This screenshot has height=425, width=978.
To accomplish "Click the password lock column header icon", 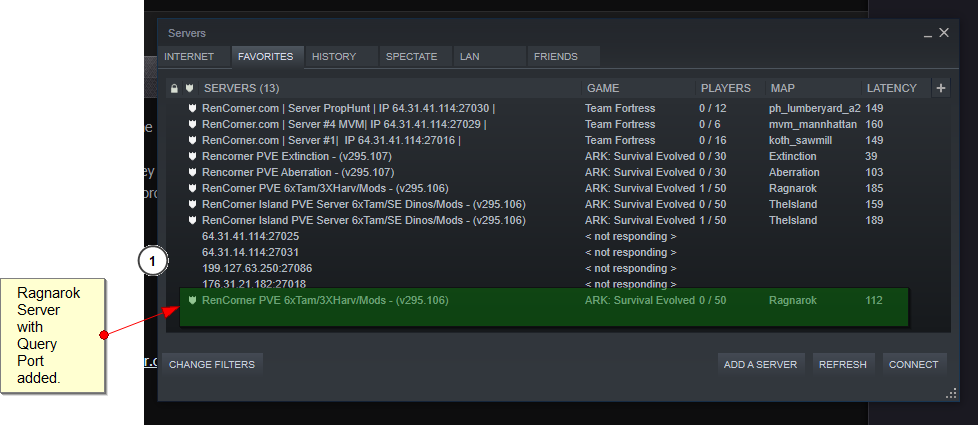I will (x=174, y=88).
